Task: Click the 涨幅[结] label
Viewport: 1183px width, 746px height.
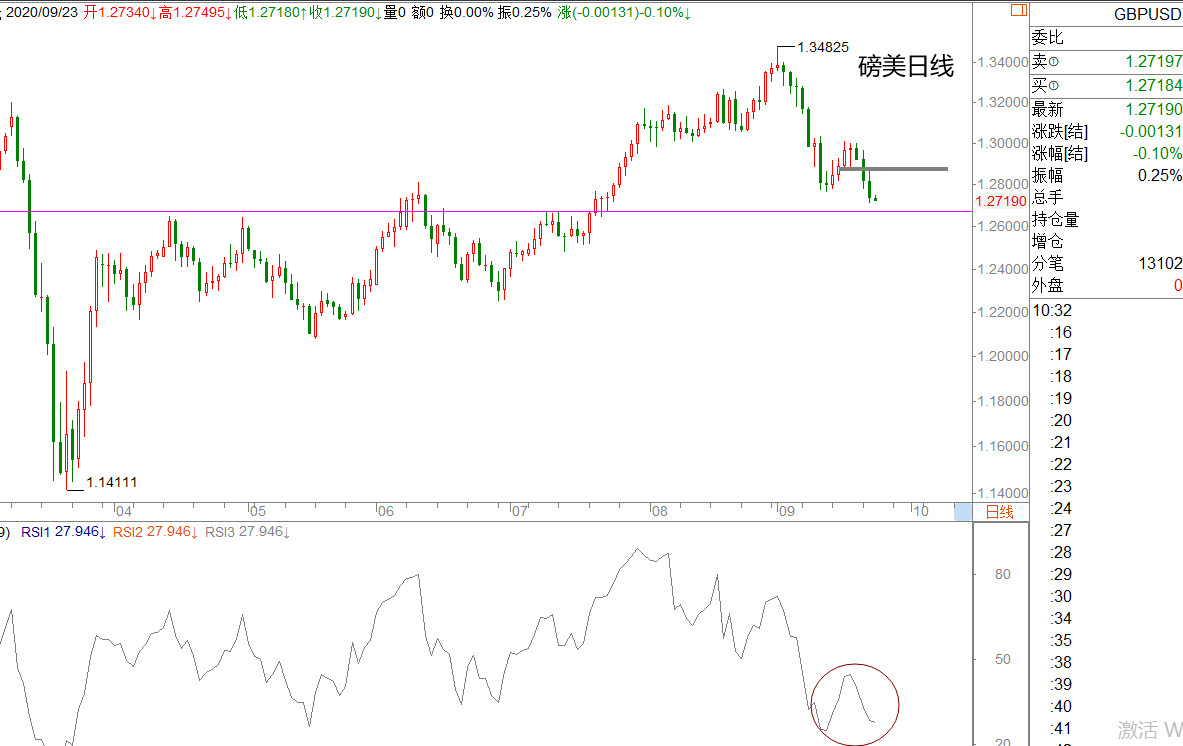Action: click(1059, 153)
